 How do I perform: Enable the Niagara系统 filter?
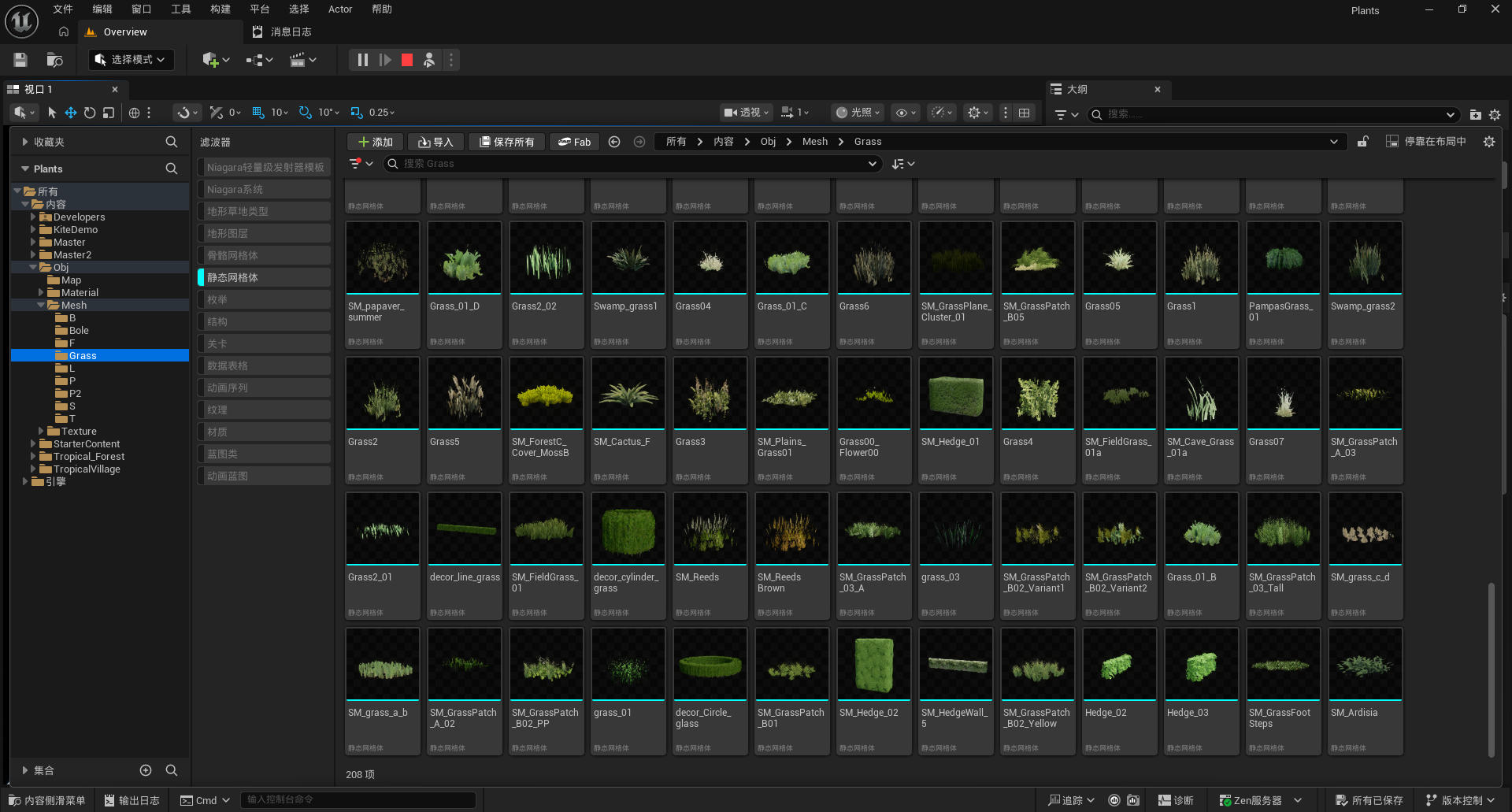[x=264, y=189]
